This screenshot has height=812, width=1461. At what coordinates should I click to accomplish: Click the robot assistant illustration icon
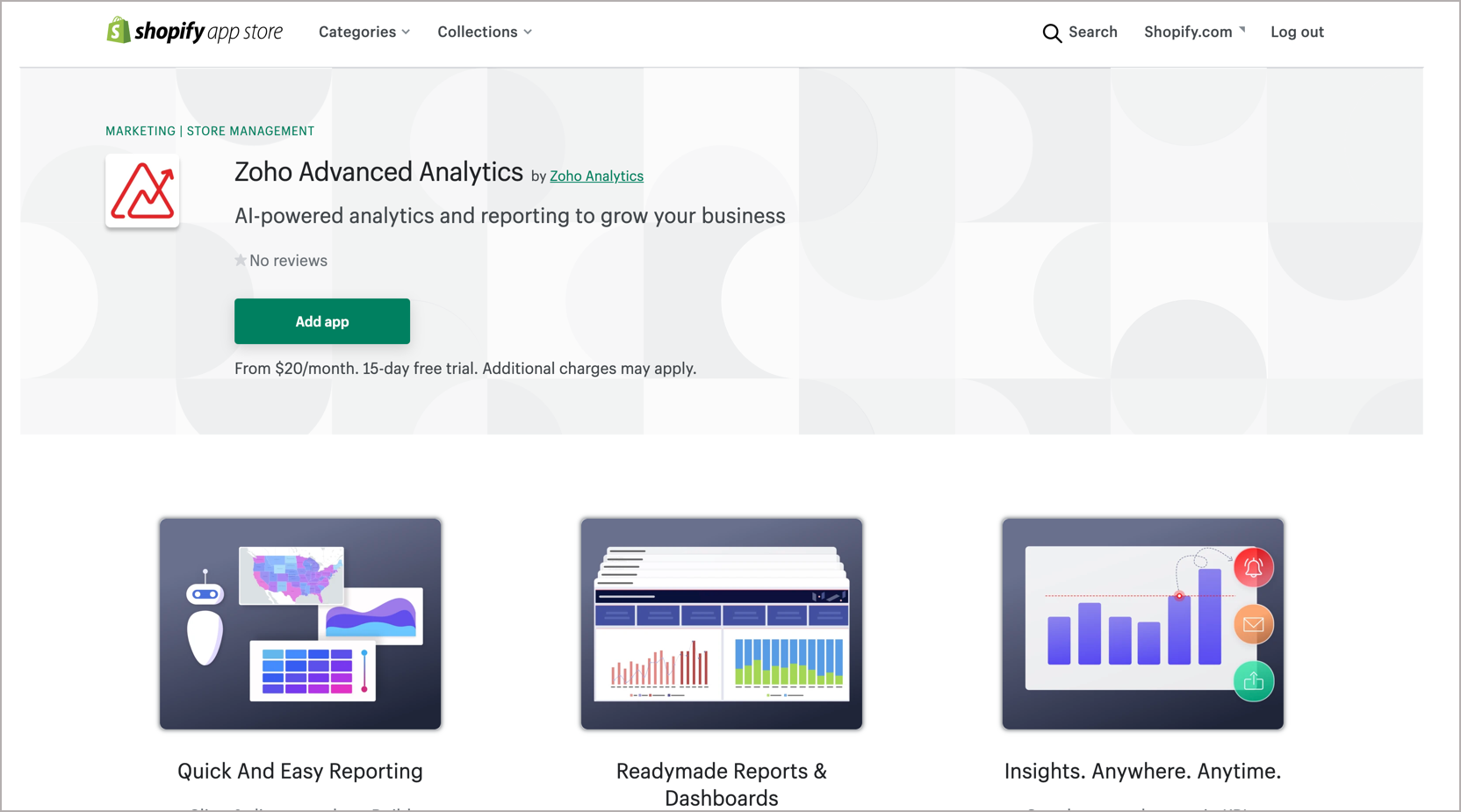coord(205,620)
